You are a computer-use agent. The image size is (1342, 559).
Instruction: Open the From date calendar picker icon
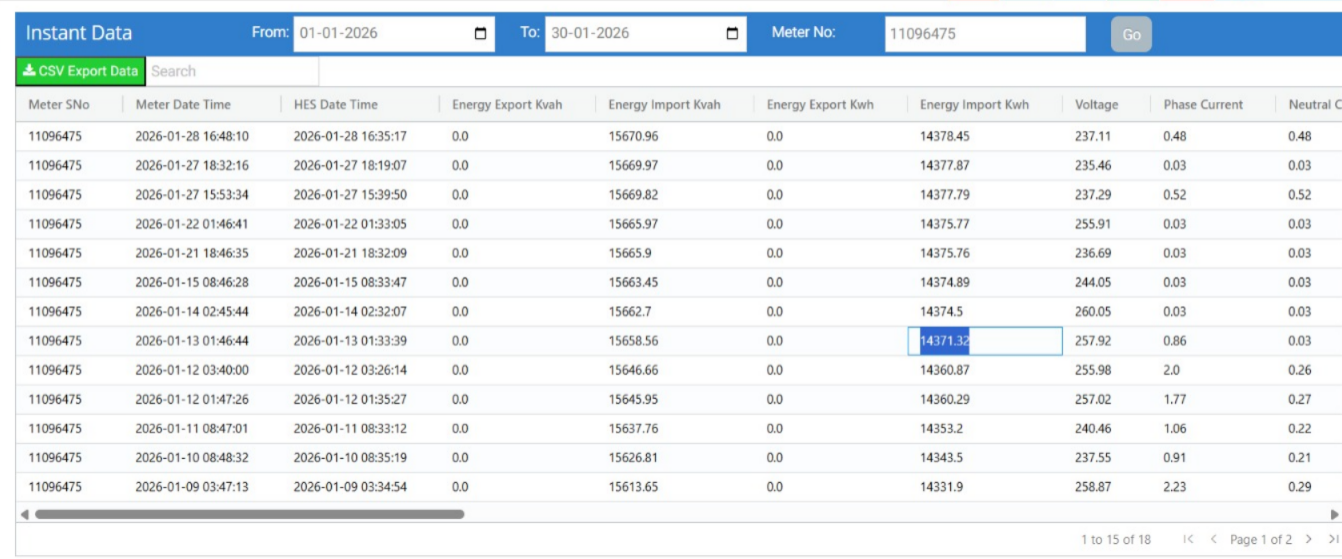(x=481, y=33)
